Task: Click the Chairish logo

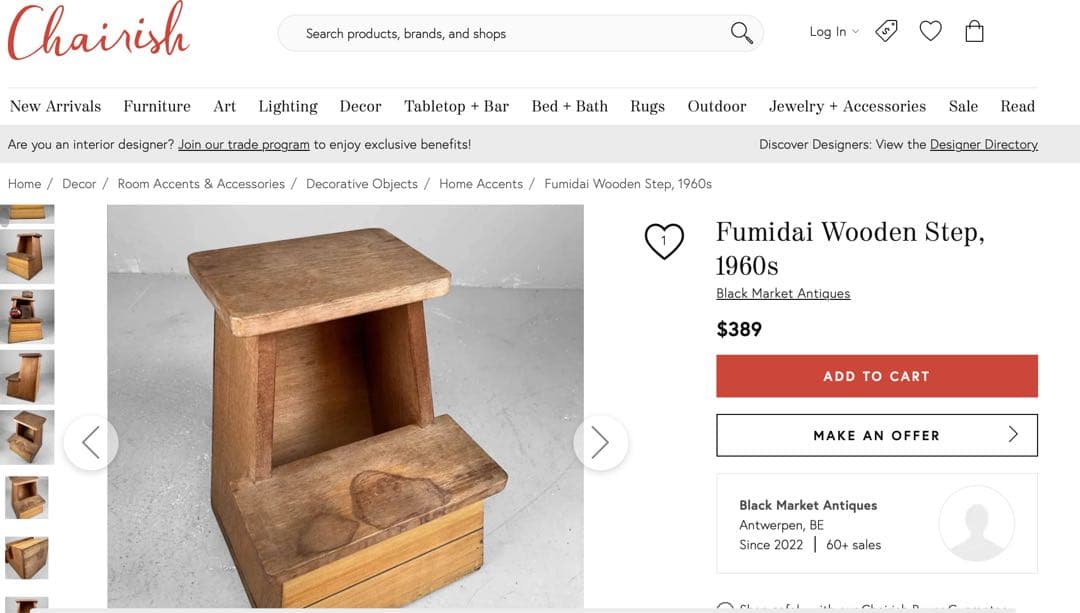Action: [x=98, y=33]
